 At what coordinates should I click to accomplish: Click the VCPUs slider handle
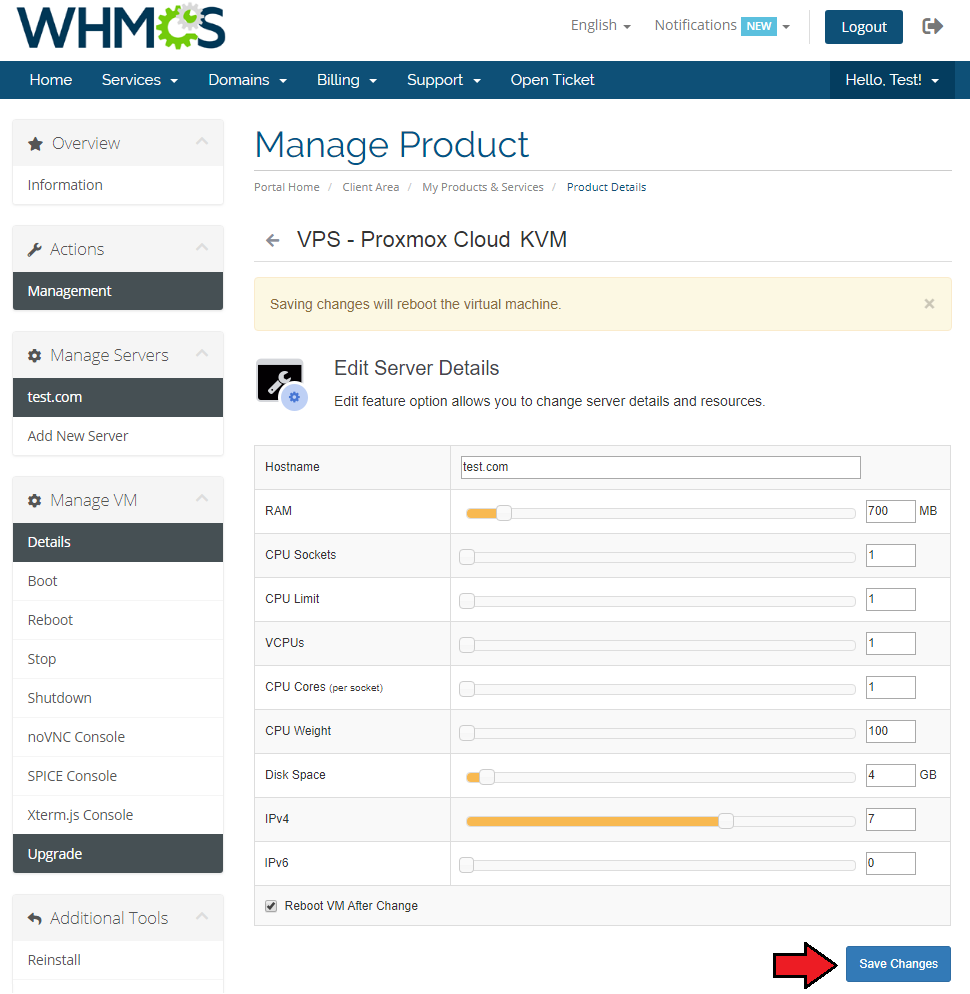click(467, 645)
